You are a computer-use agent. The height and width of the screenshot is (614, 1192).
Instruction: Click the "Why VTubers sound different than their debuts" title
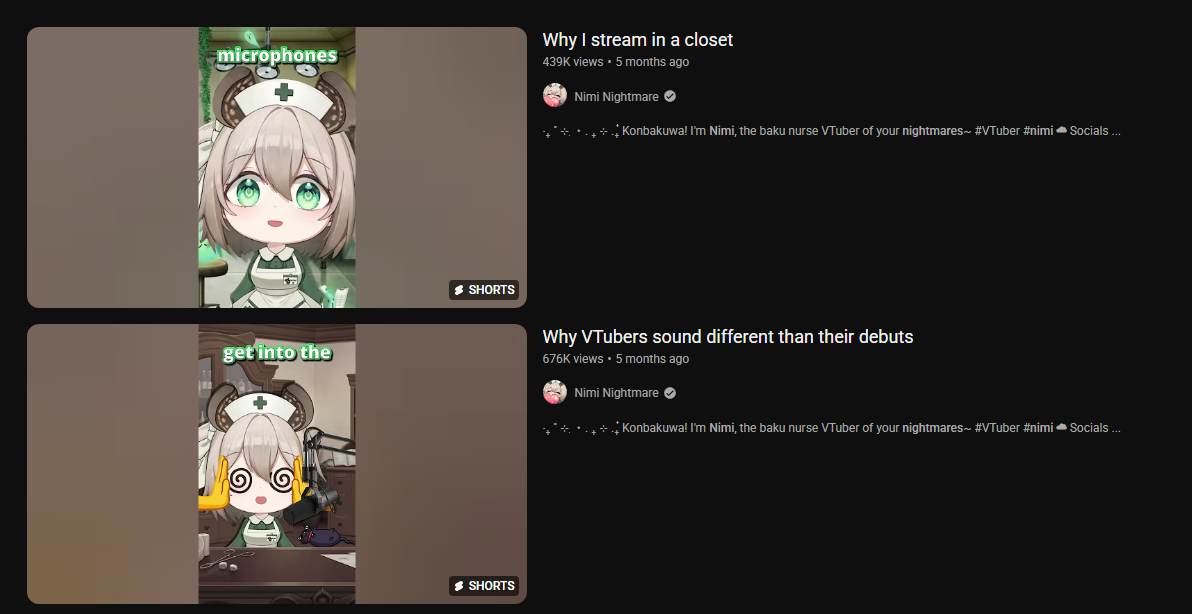coord(728,337)
